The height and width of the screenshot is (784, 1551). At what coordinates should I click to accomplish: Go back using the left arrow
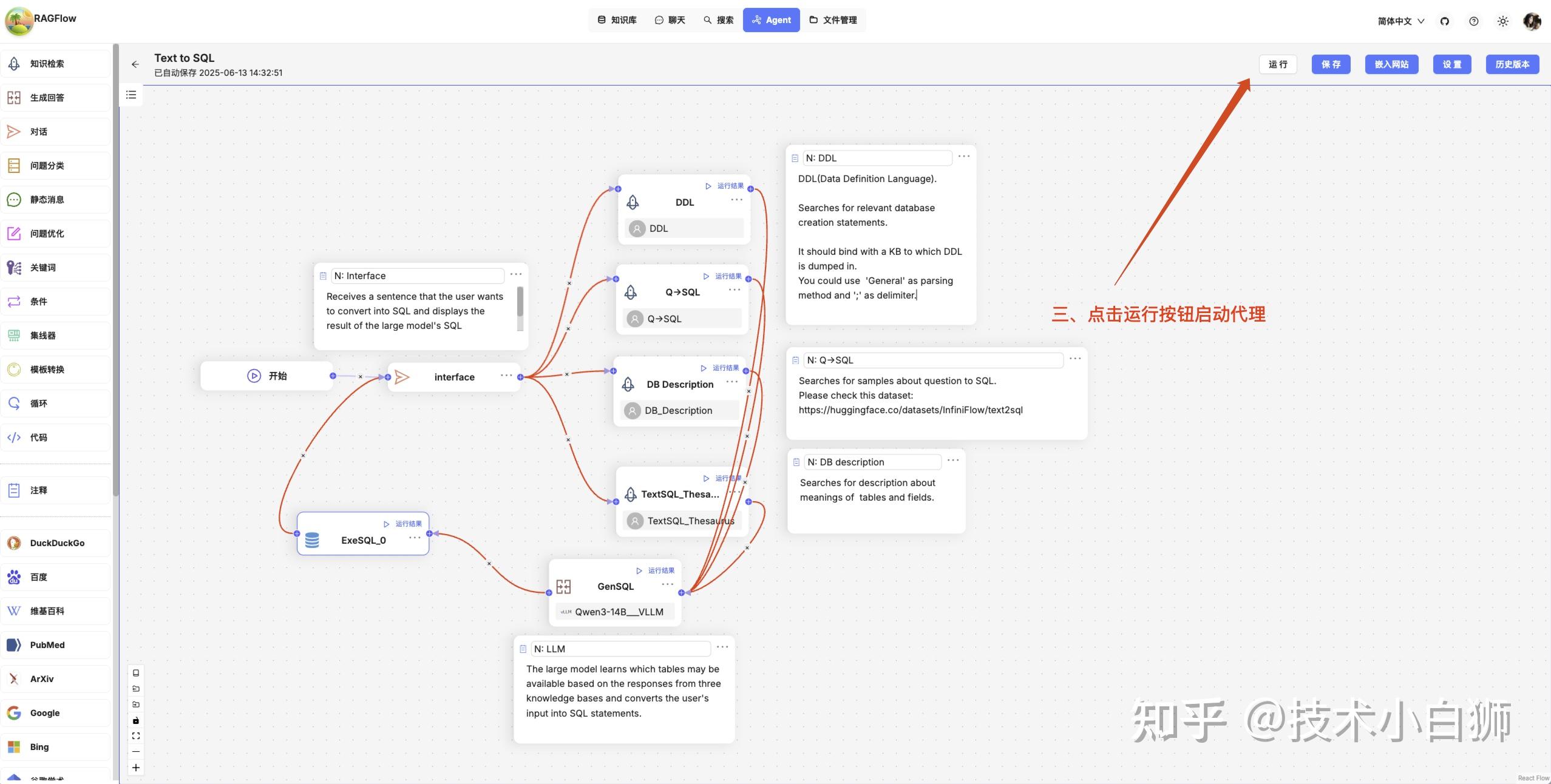(135, 64)
